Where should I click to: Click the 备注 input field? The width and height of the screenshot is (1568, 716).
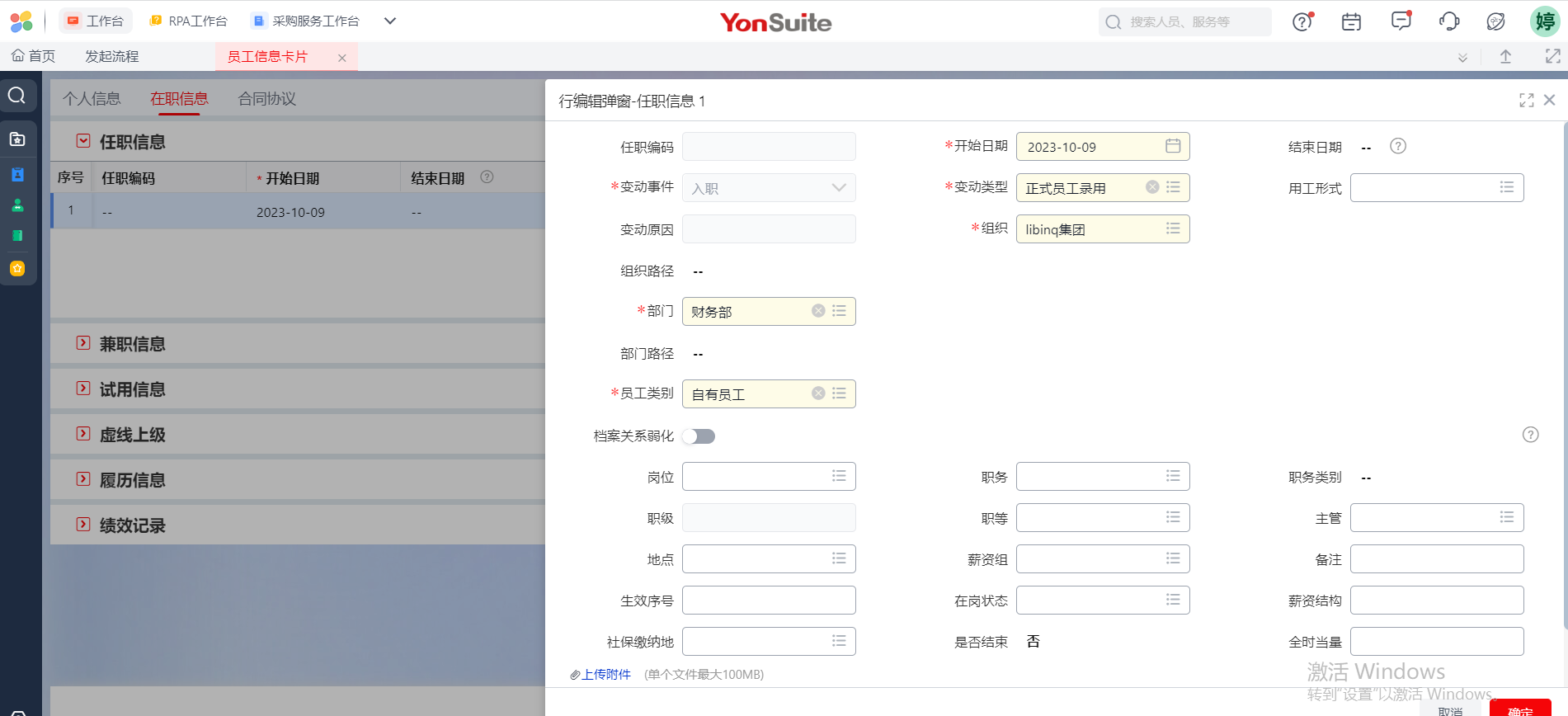[1437, 558]
